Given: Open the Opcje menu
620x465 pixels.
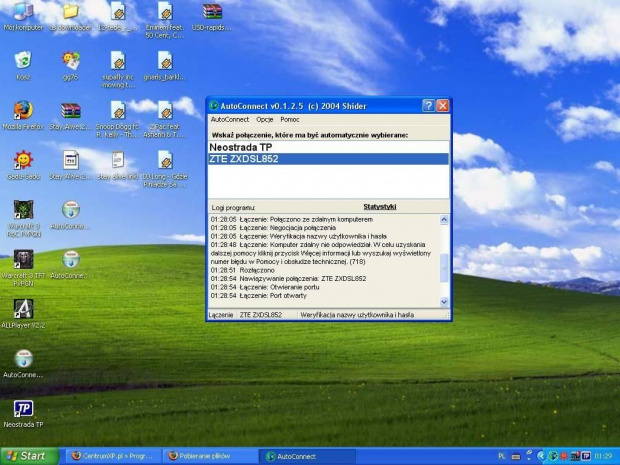Looking at the screenshot, I should click(265, 120).
